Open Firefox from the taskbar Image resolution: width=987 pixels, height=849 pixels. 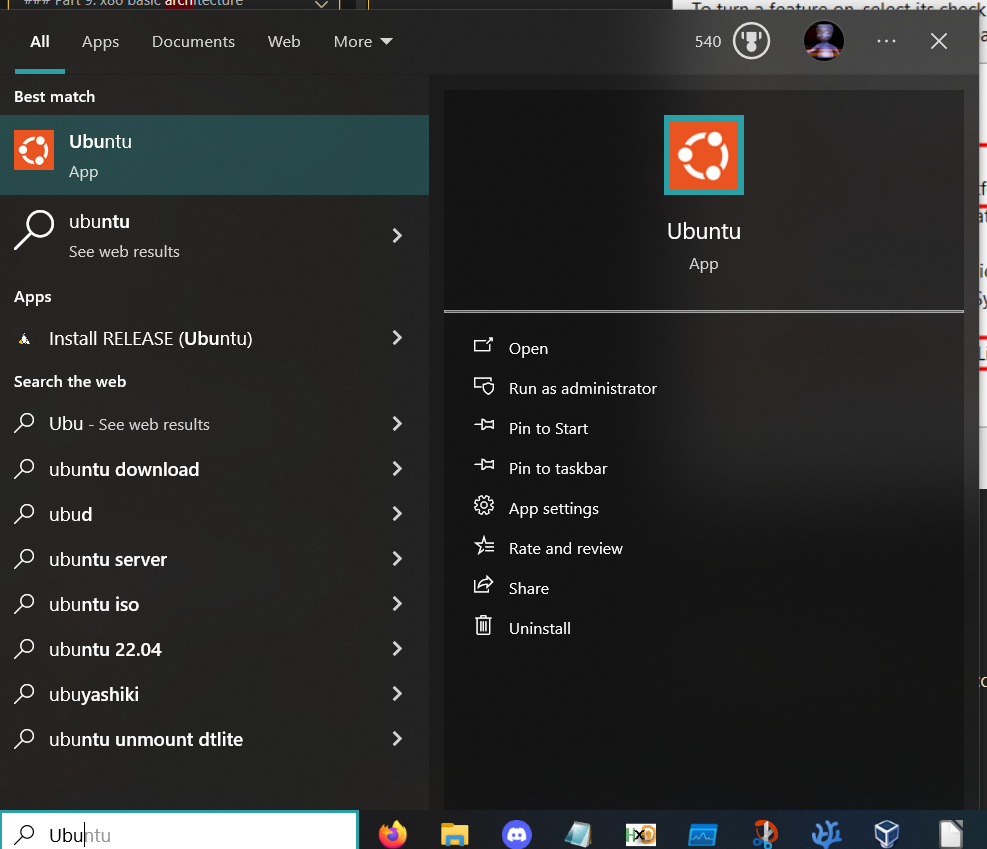[x=393, y=833]
